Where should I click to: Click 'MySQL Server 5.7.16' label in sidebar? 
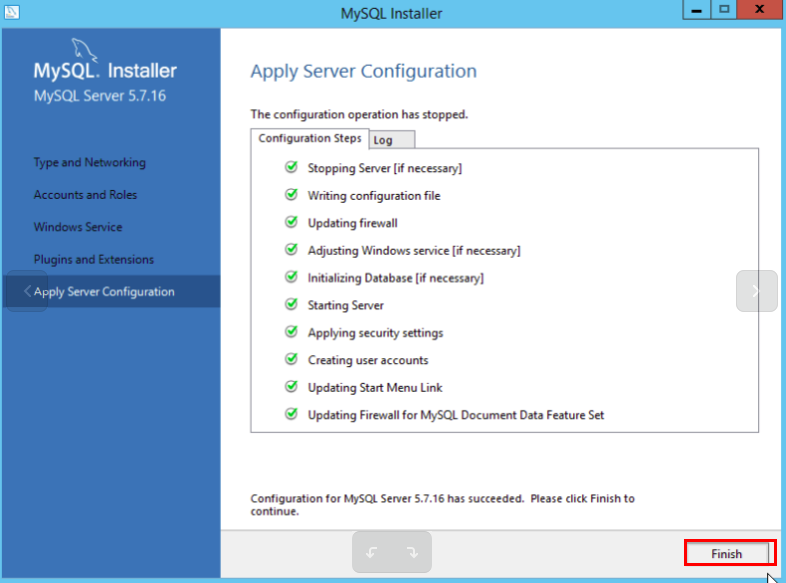100,96
